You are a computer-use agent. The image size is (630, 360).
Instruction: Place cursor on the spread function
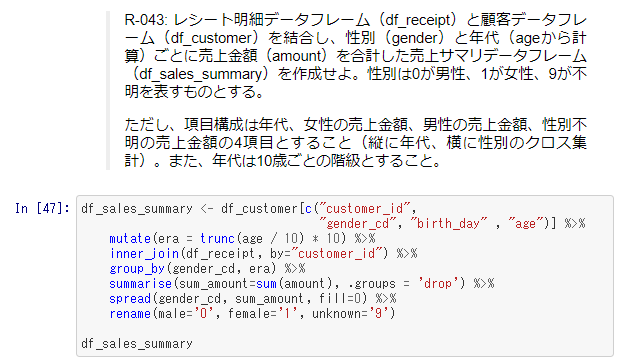[130, 299]
